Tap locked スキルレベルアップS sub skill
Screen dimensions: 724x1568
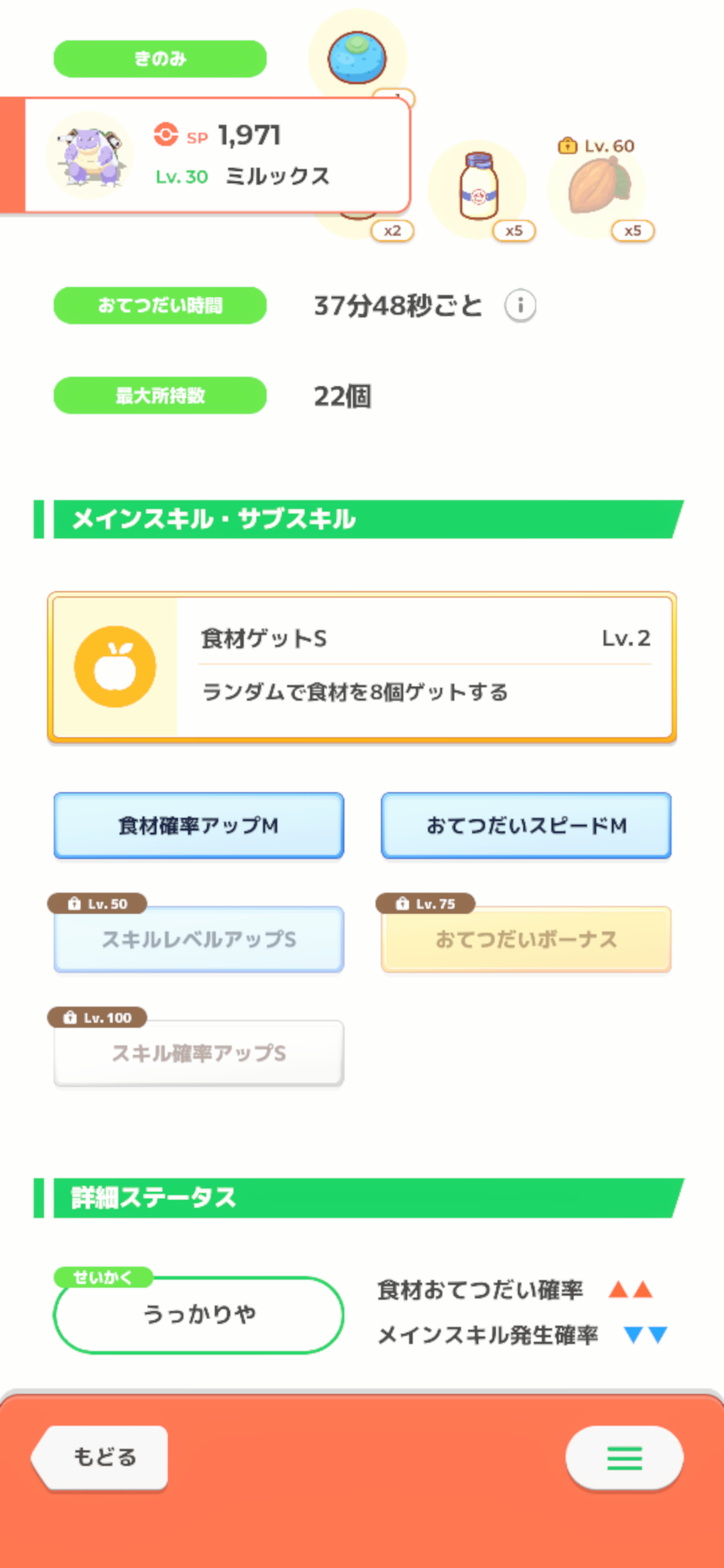point(199,939)
